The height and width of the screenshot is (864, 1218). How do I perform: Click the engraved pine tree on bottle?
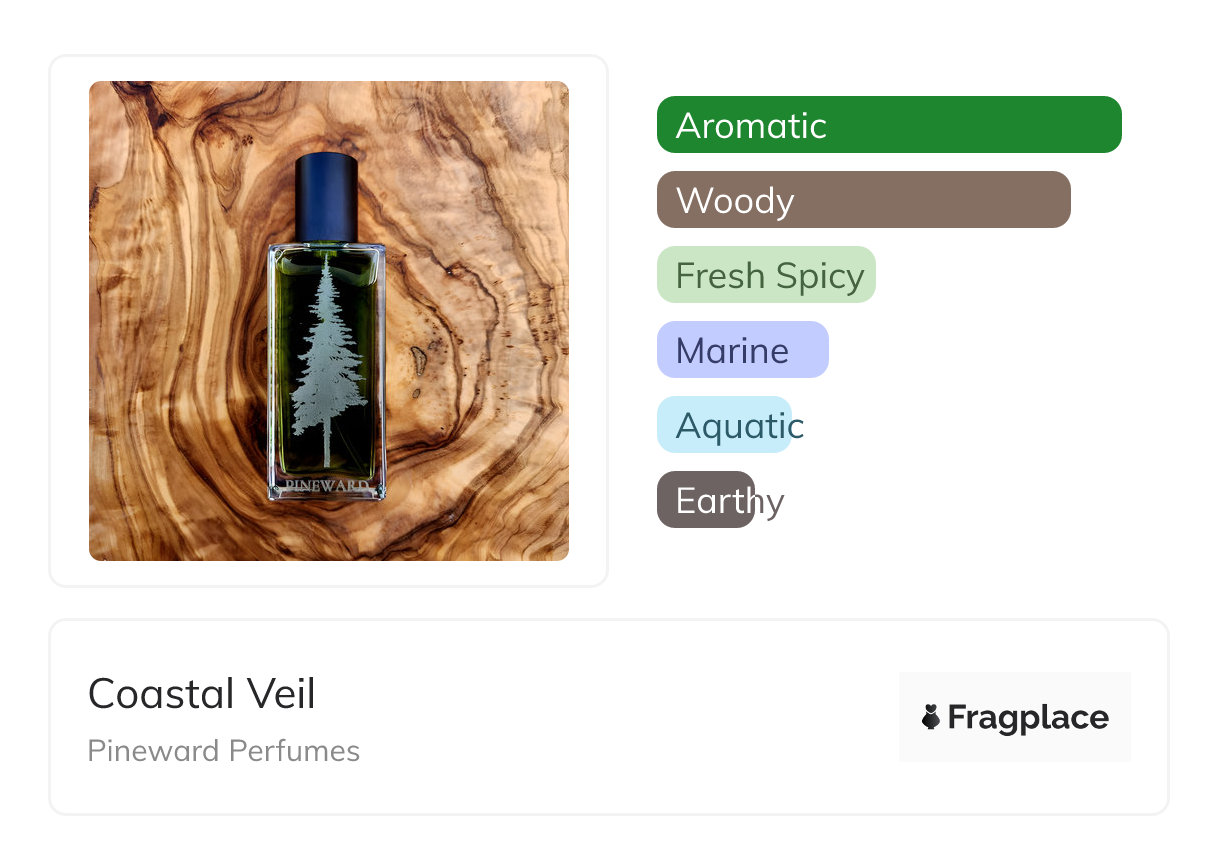click(x=327, y=360)
